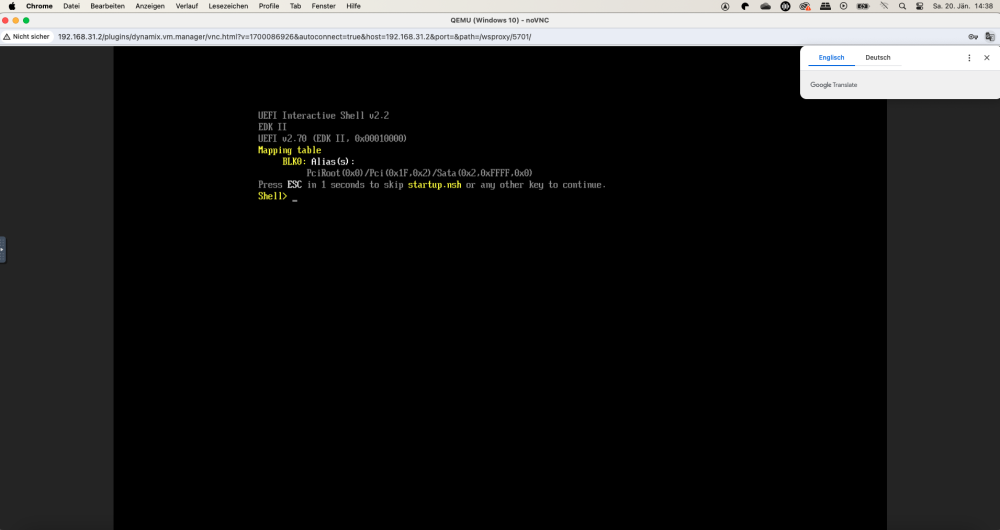Click the Shell> prompt in the VNC console
Viewport: 1000px width, 530px height.
pos(272,196)
